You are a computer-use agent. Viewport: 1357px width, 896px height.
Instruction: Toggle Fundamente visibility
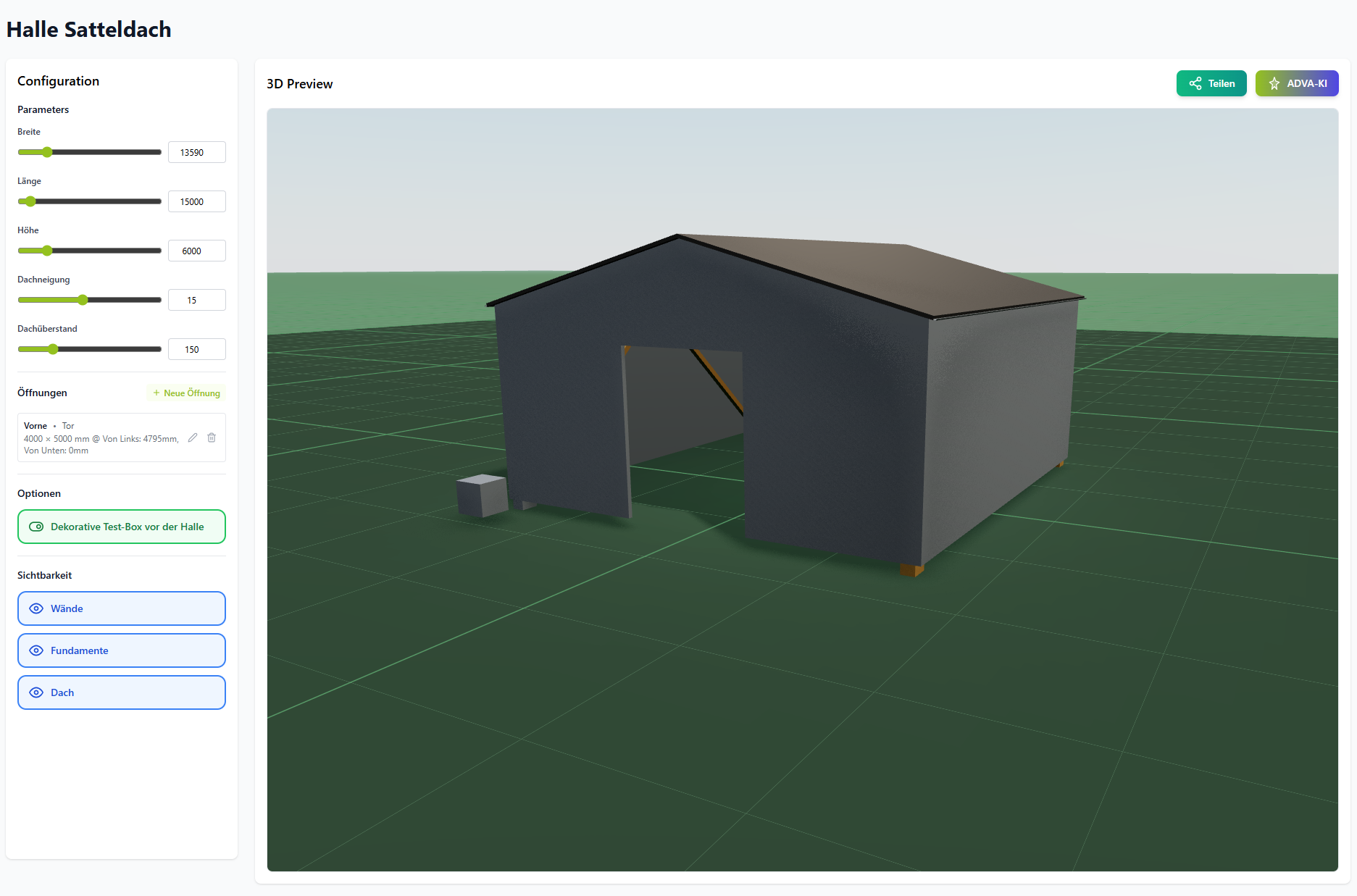[x=122, y=650]
